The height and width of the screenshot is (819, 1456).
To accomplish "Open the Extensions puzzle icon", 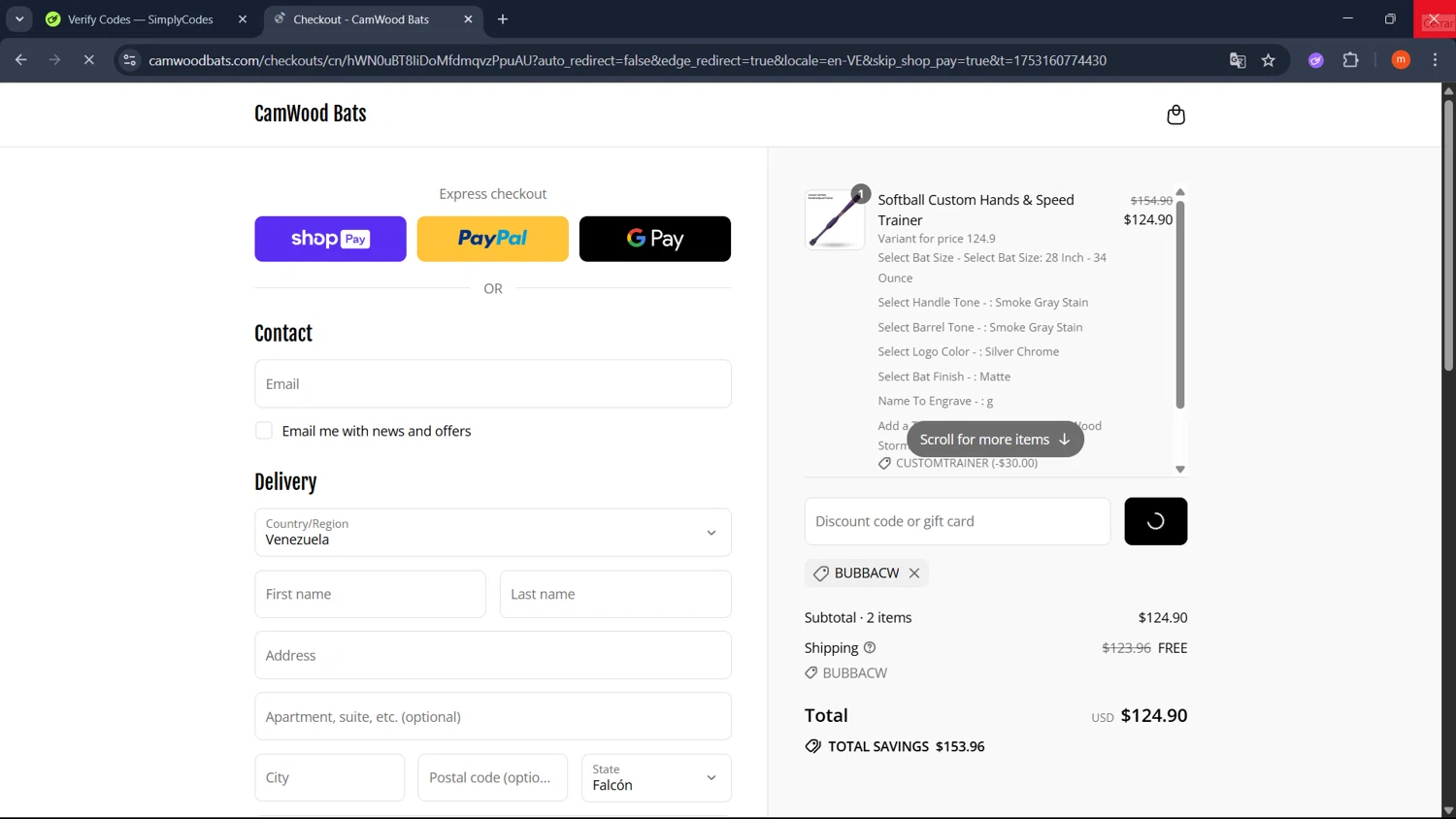I will 1350,60.
